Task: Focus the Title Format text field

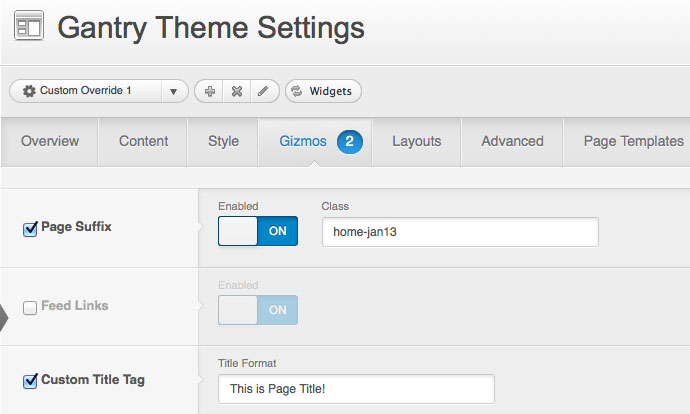Action: pos(356,389)
